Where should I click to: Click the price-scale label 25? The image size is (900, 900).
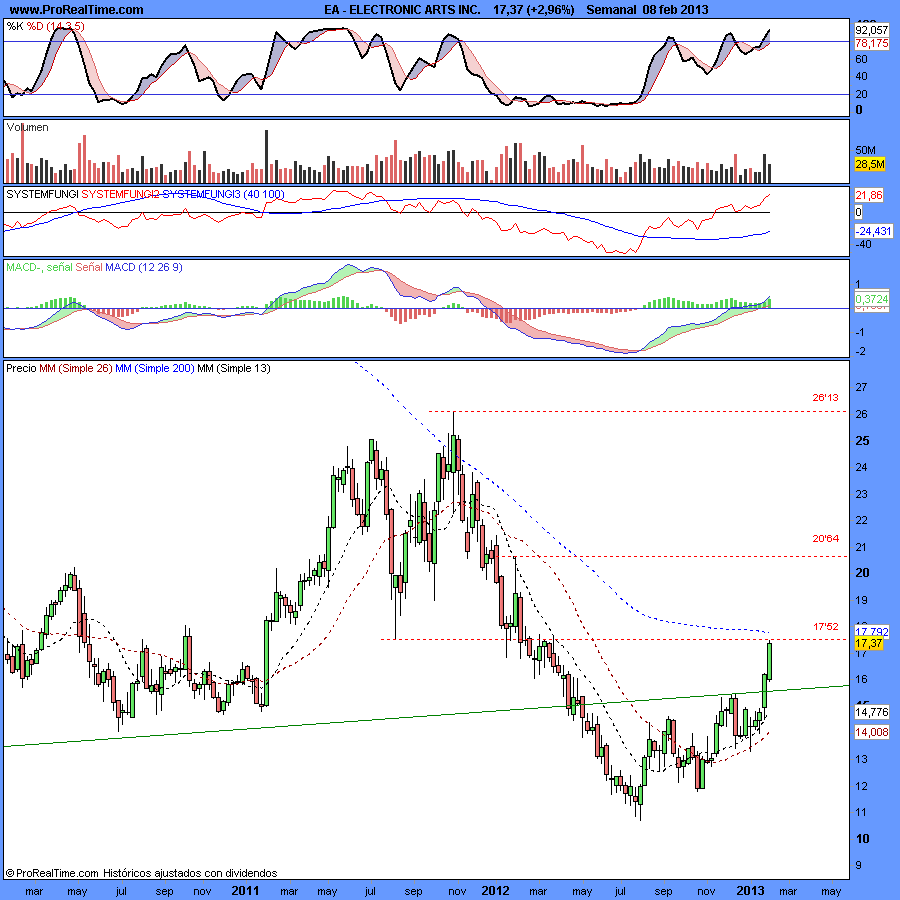tap(862, 441)
